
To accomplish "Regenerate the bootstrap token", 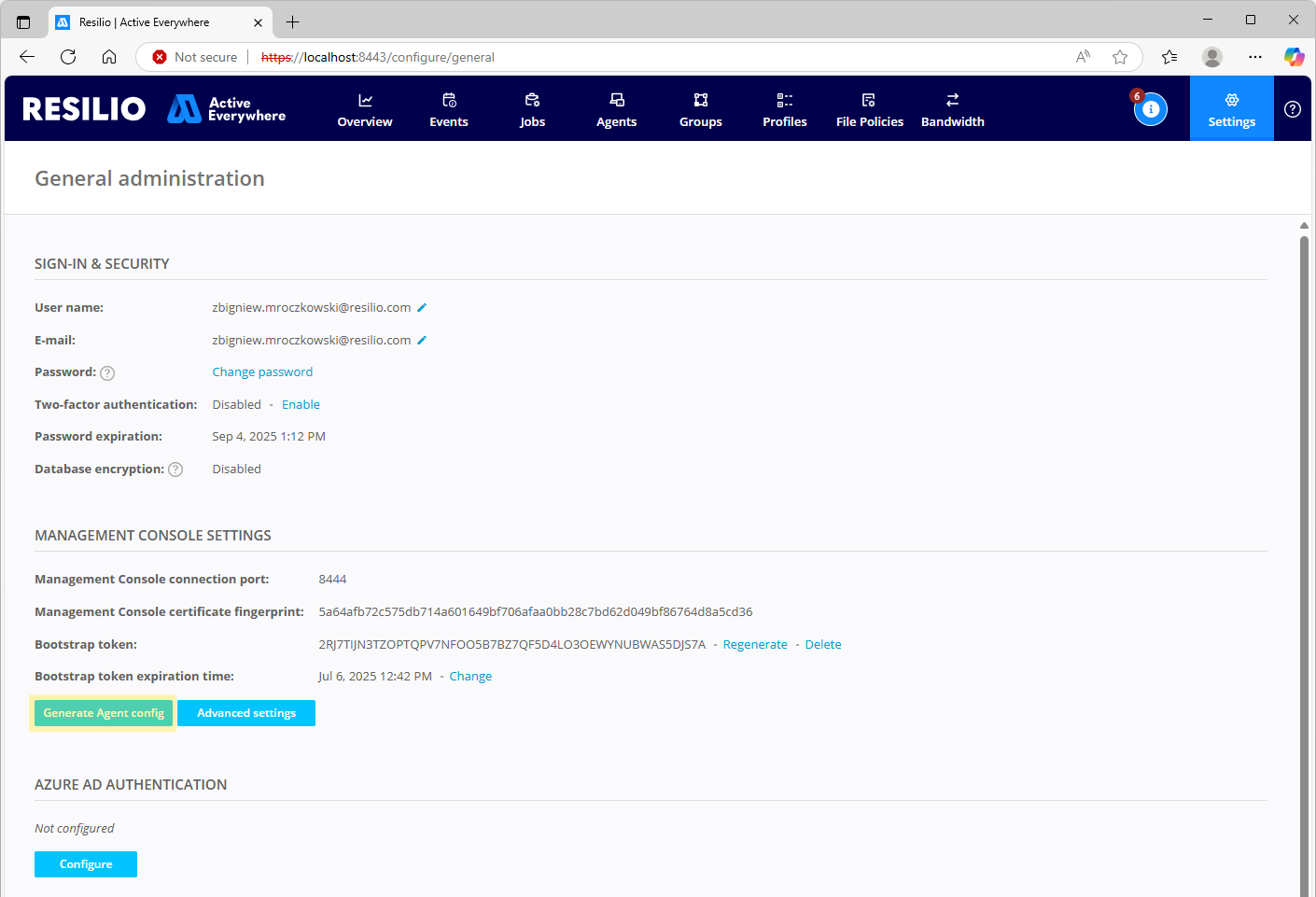I will point(755,645).
